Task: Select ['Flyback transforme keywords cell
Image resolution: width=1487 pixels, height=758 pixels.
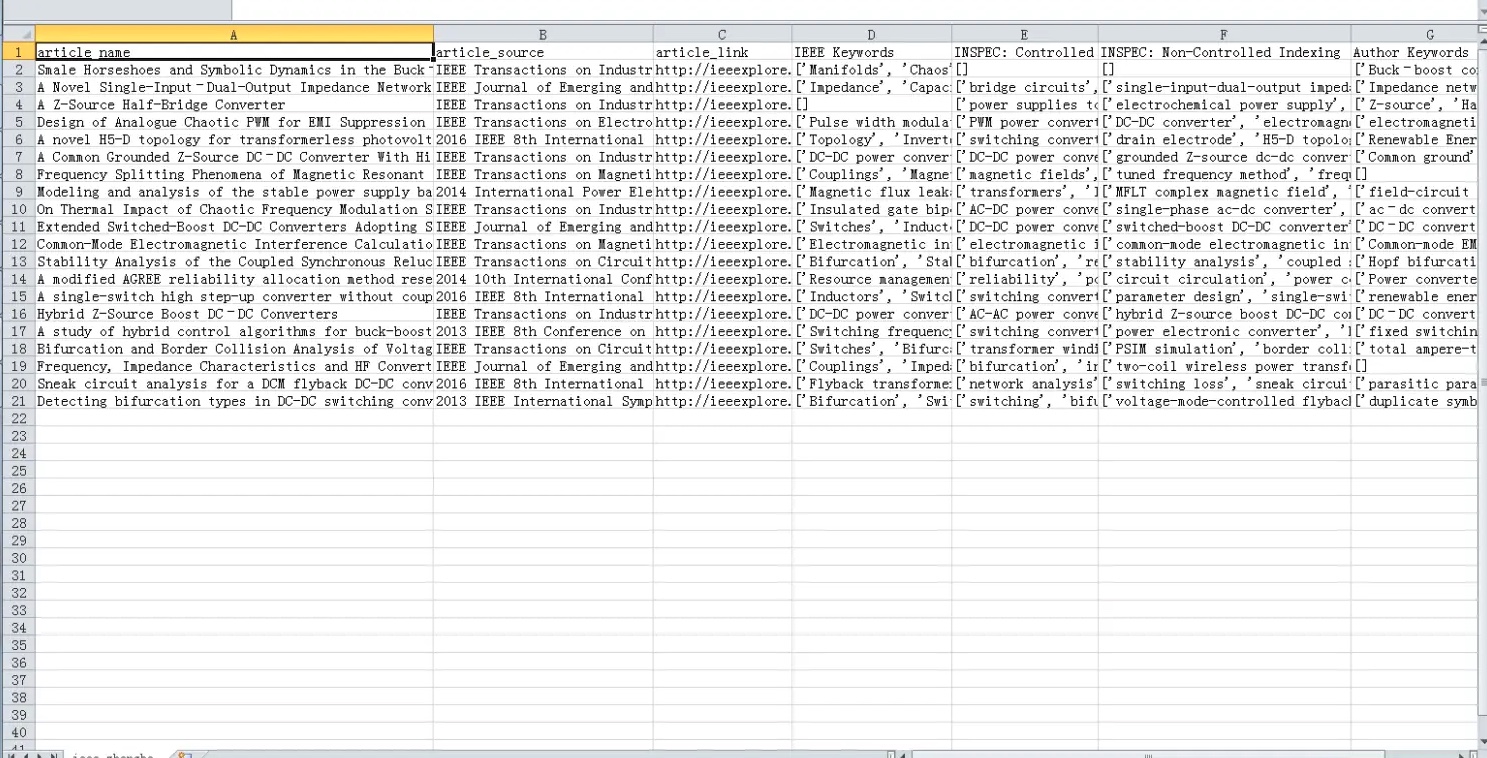Action: [x=872, y=384]
